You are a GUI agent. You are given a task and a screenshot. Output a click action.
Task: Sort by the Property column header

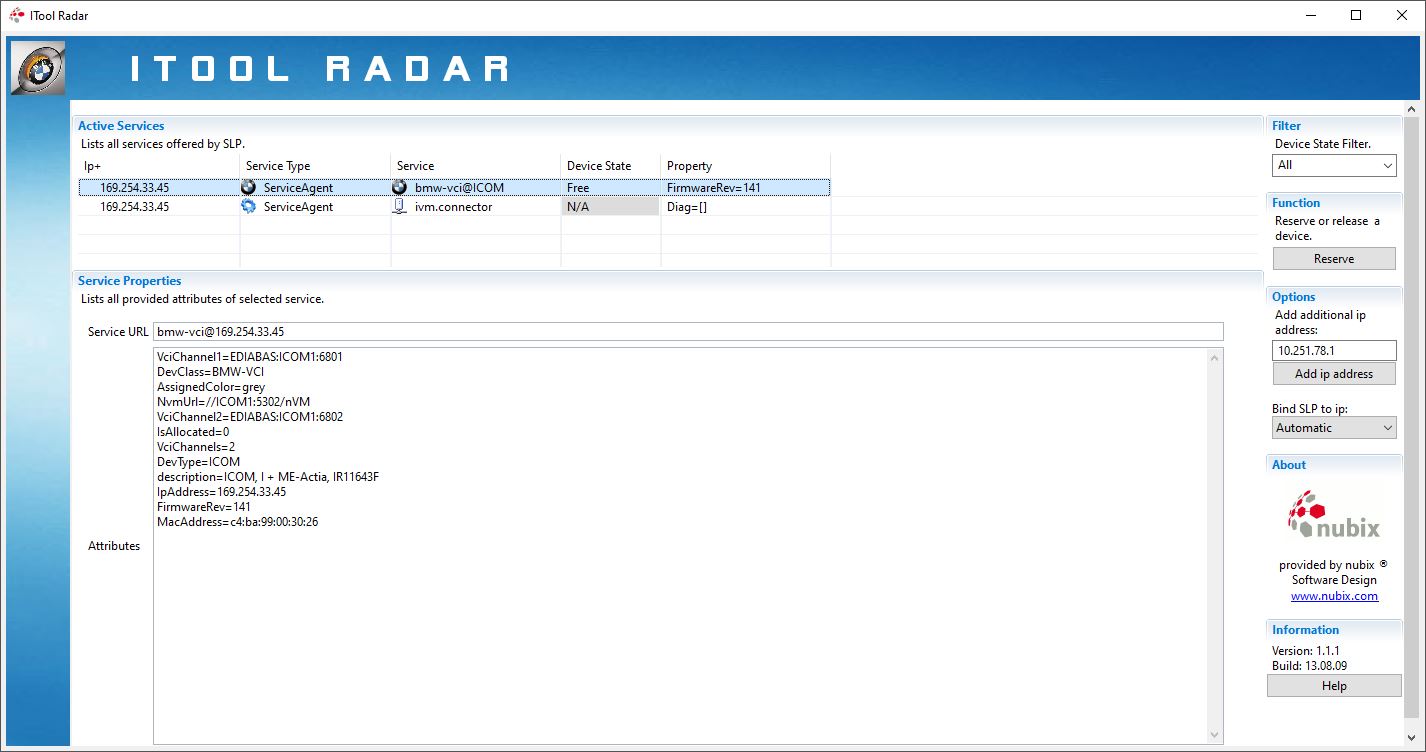[745, 166]
